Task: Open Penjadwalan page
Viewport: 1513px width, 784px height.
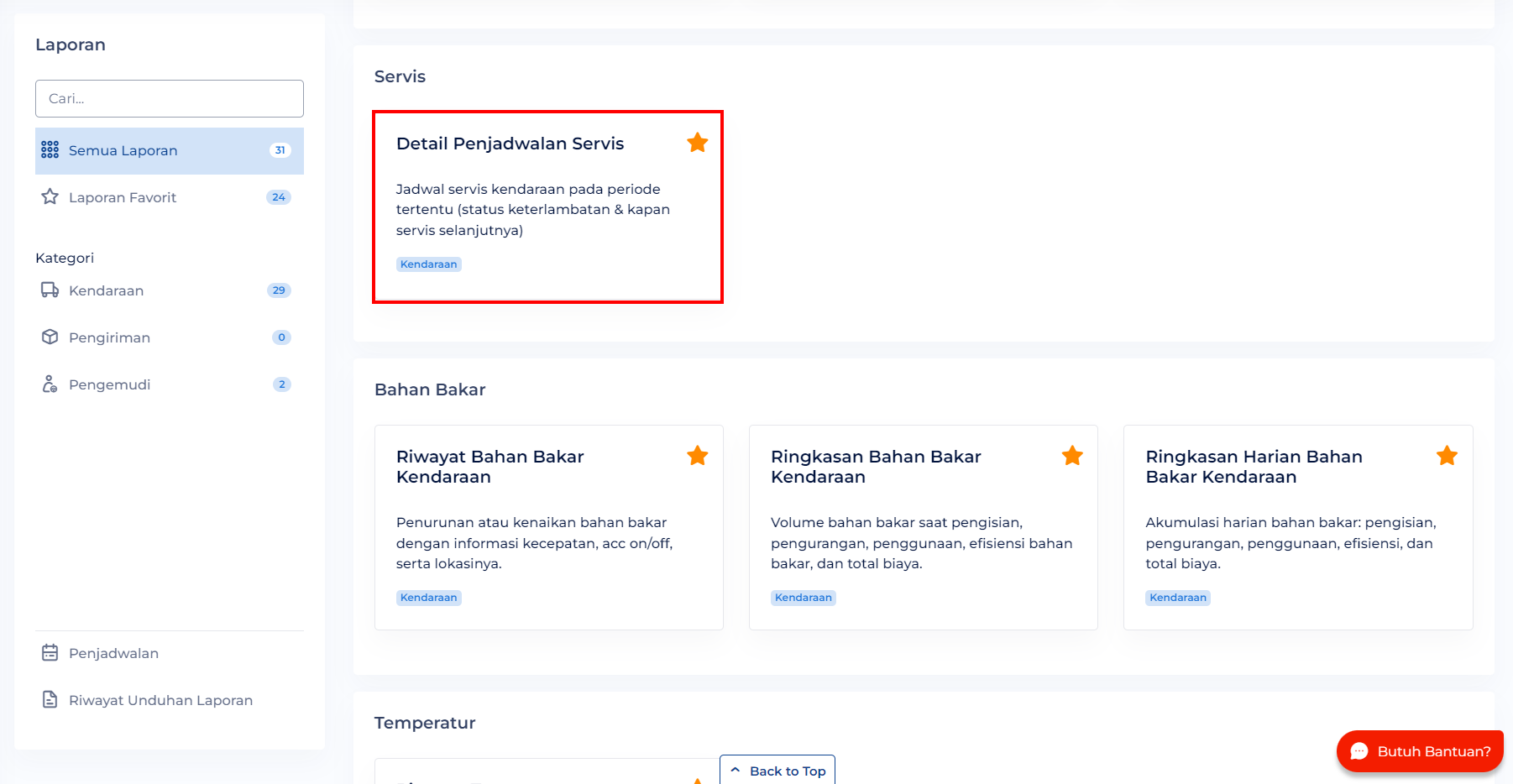Action: tap(170, 653)
